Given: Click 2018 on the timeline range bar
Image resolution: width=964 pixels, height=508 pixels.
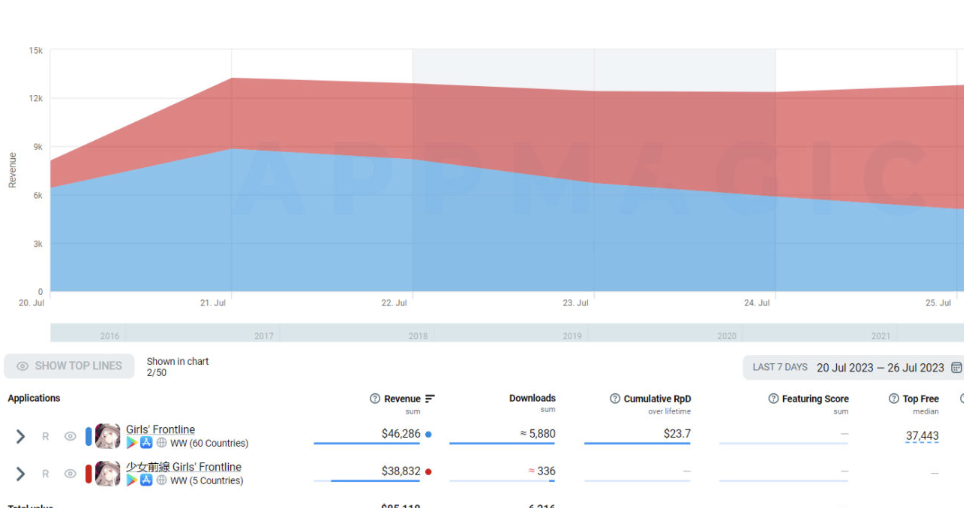Looking at the screenshot, I should (418, 336).
